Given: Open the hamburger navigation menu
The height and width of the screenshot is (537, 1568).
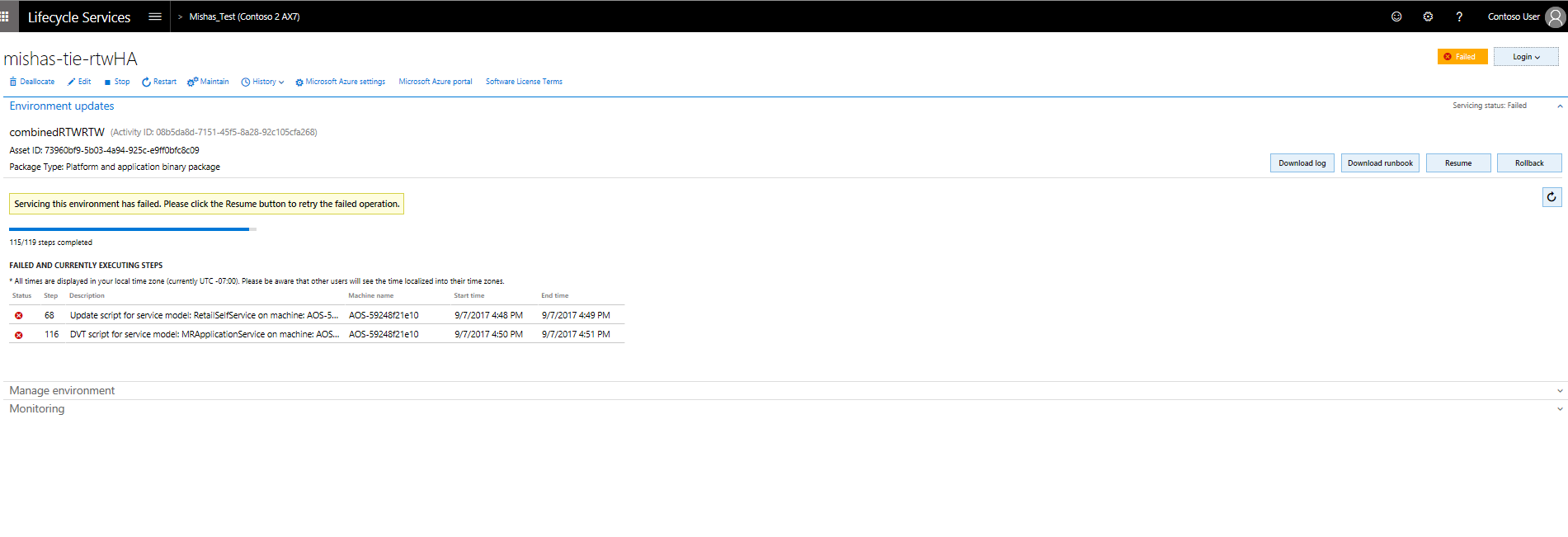Looking at the screenshot, I should [154, 16].
